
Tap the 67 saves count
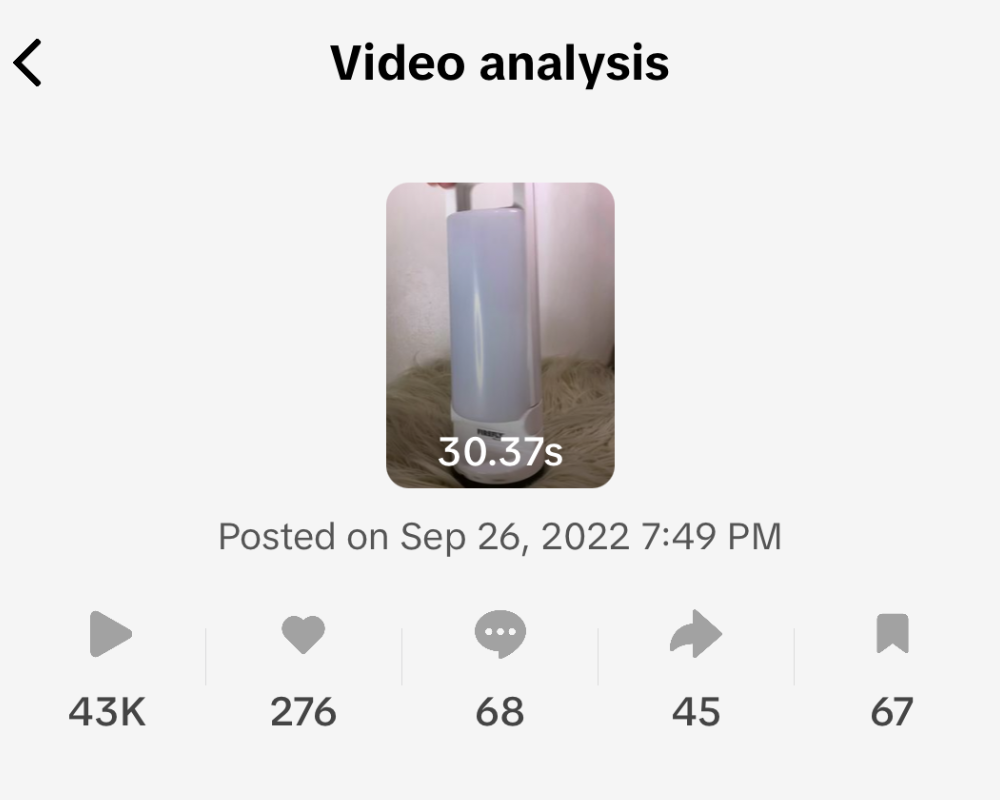(x=891, y=713)
